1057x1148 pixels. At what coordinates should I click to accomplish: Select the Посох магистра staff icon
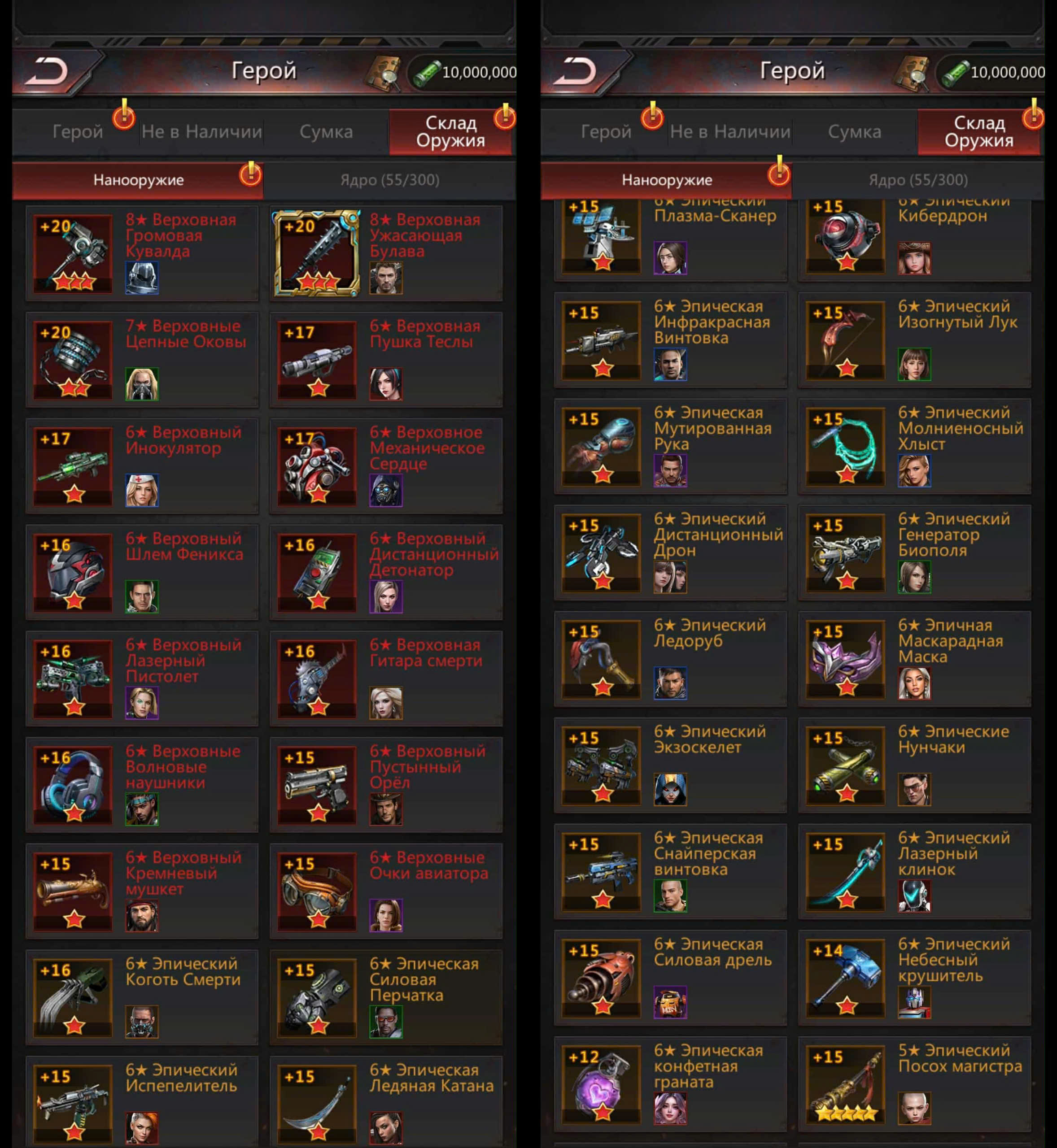coord(845,1084)
